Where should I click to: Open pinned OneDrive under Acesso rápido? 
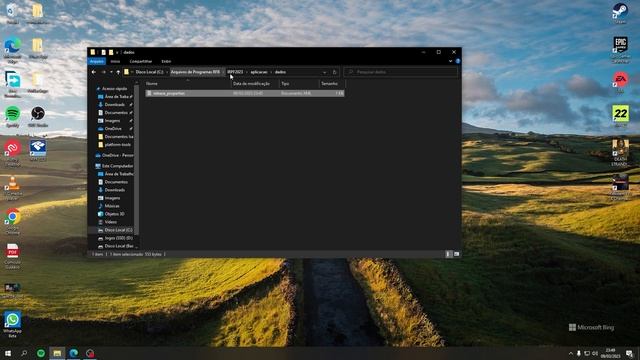[x=112, y=129]
